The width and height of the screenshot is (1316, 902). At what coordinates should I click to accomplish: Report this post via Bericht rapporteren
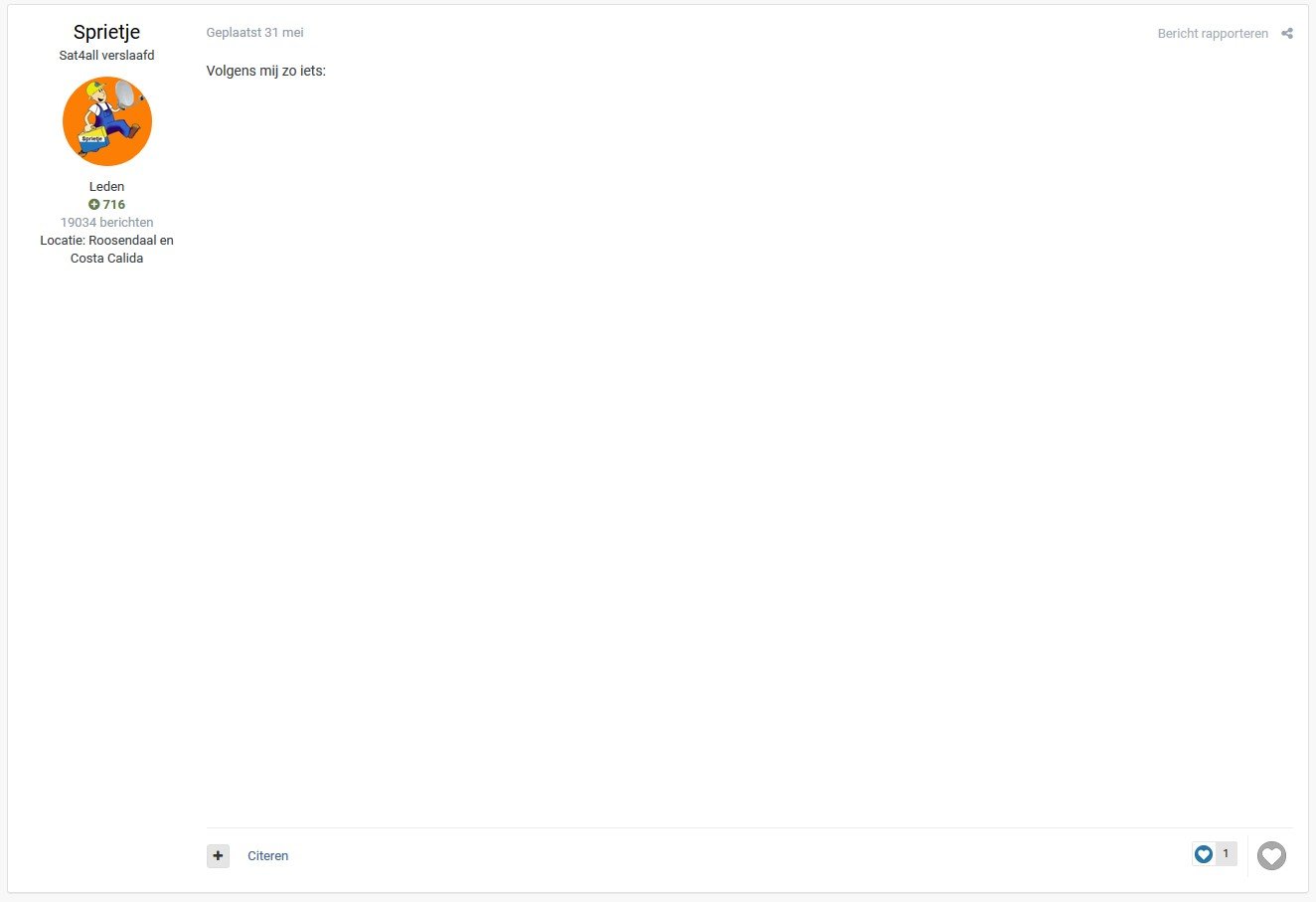(1213, 34)
